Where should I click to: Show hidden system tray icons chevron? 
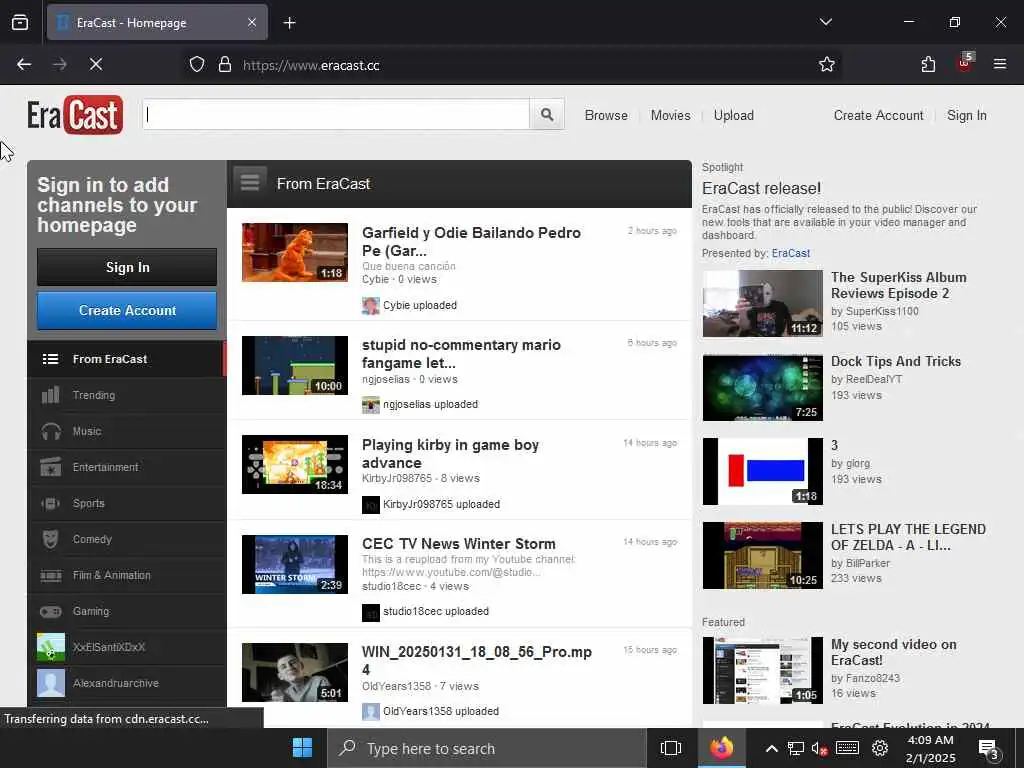click(771, 748)
